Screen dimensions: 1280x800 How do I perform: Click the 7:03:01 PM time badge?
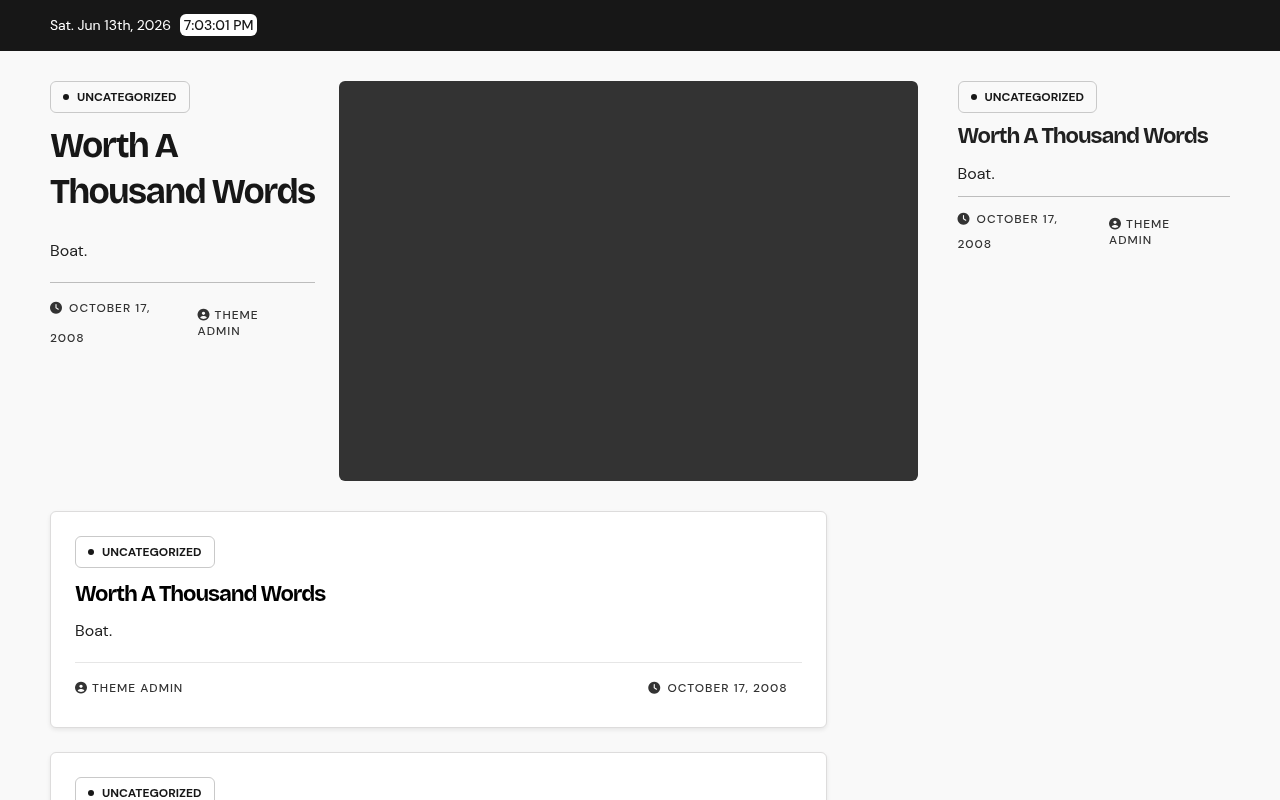[x=218, y=25]
